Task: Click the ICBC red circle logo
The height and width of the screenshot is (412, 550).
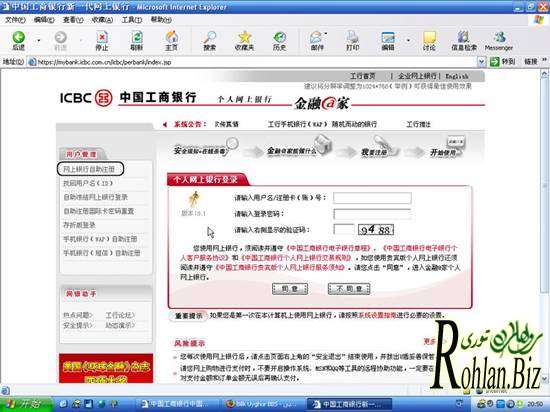Action: (104, 98)
